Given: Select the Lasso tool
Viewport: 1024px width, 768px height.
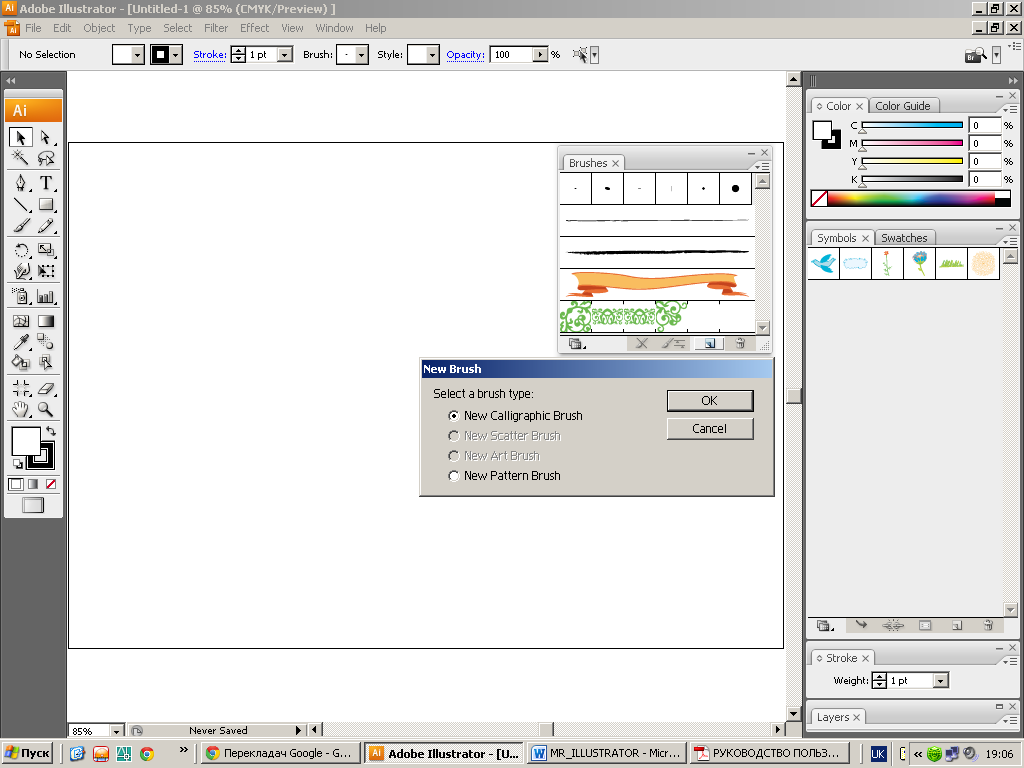Looking at the screenshot, I should tap(46, 157).
